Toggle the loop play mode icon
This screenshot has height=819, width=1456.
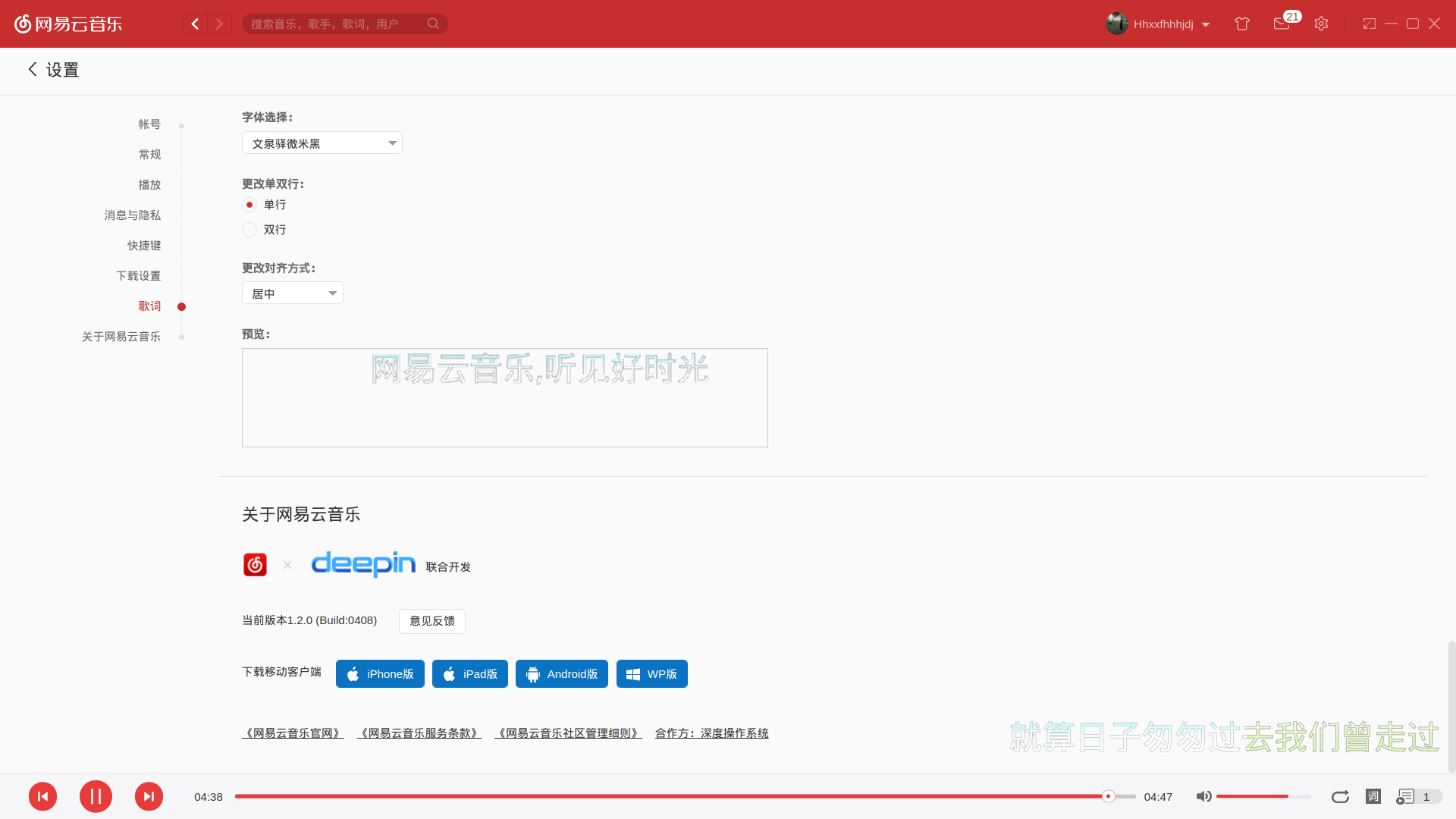click(1340, 796)
